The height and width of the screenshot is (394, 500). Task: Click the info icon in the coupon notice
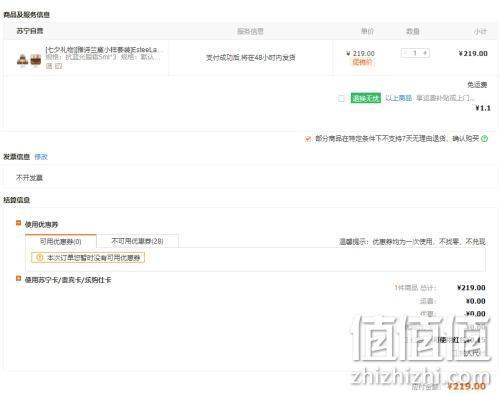coord(40,258)
